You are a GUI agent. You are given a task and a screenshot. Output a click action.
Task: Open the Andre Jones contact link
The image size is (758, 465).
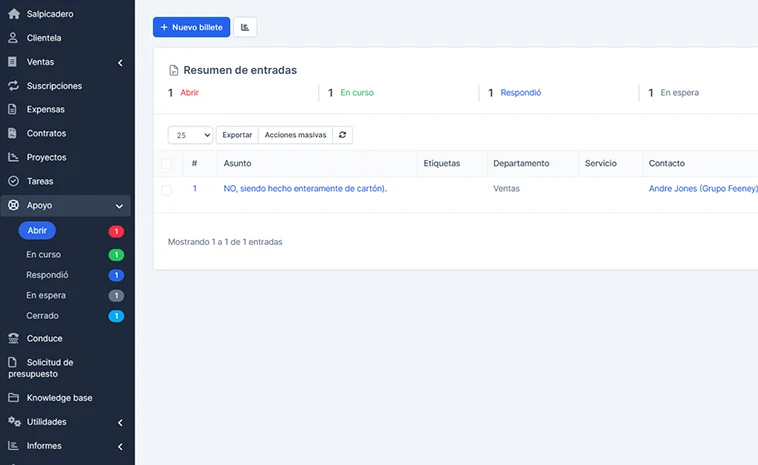[x=703, y=189]
